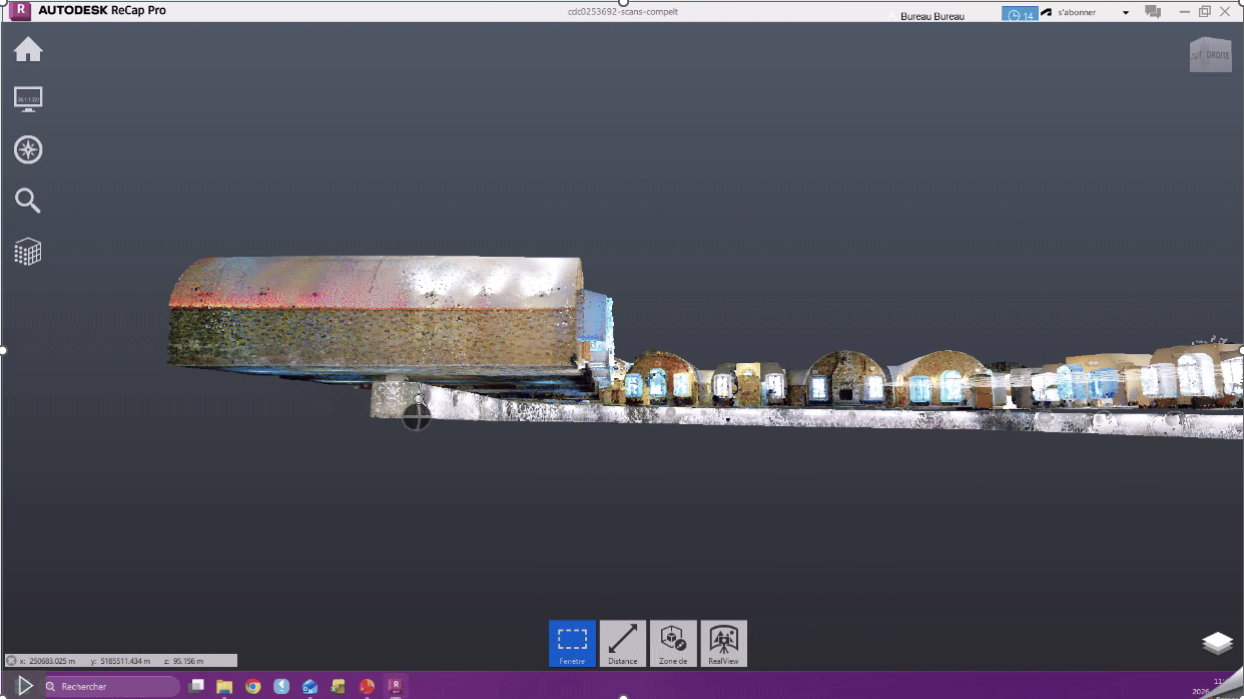Viewport: 1244px width, 699px height.
Task: Click the project title cdc0253692-scans-compelt
Action: click(622, 12)
